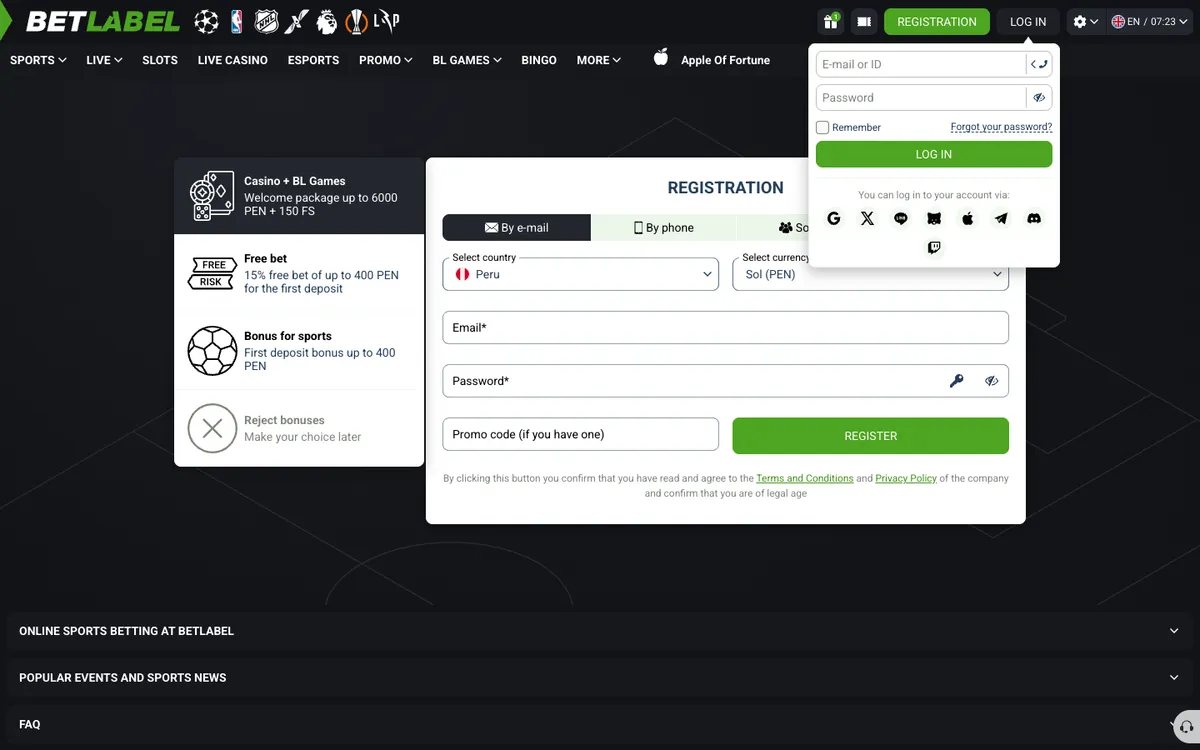
Task: Click the Peru flag icon
Action: point(462,274)
